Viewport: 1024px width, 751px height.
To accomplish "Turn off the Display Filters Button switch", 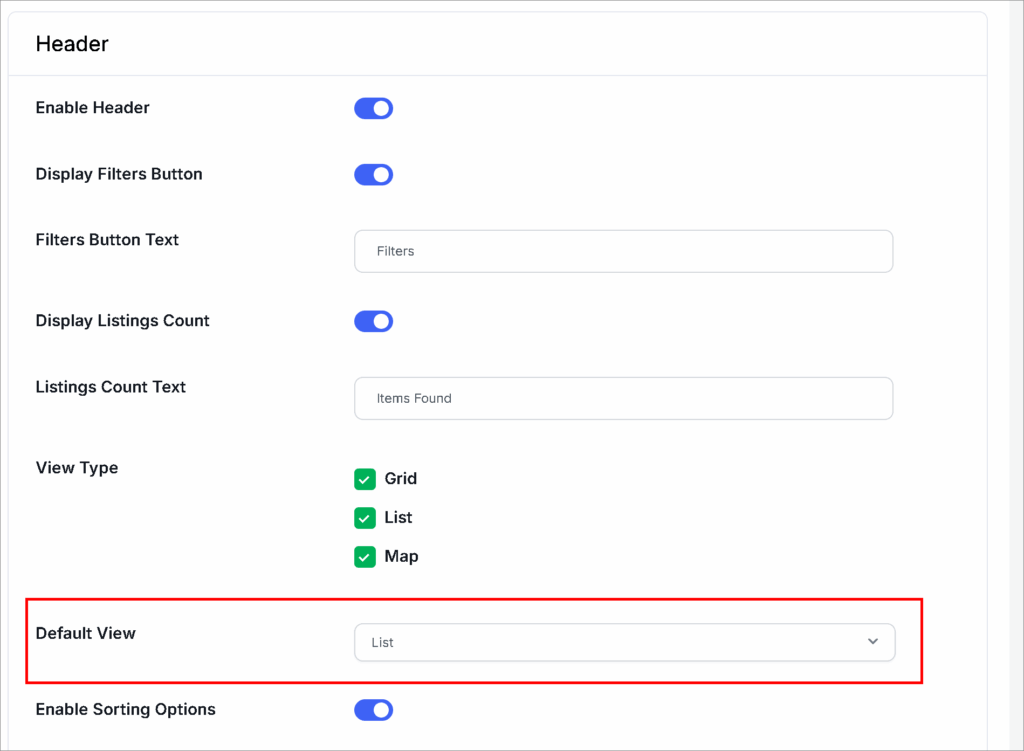I will tap(373, 175).
